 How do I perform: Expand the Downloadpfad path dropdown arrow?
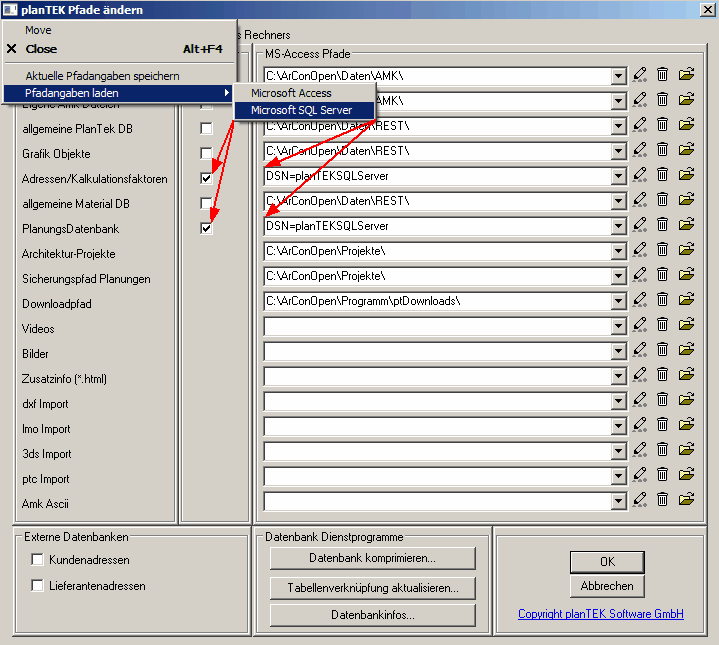(x=618, y=300)
